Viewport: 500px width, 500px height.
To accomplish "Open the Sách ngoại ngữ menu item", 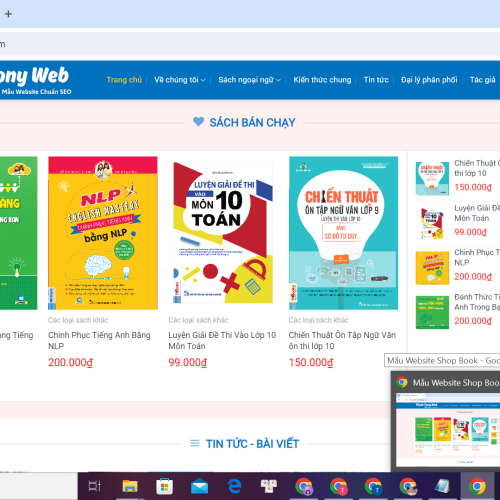I will tap(246, 80).
